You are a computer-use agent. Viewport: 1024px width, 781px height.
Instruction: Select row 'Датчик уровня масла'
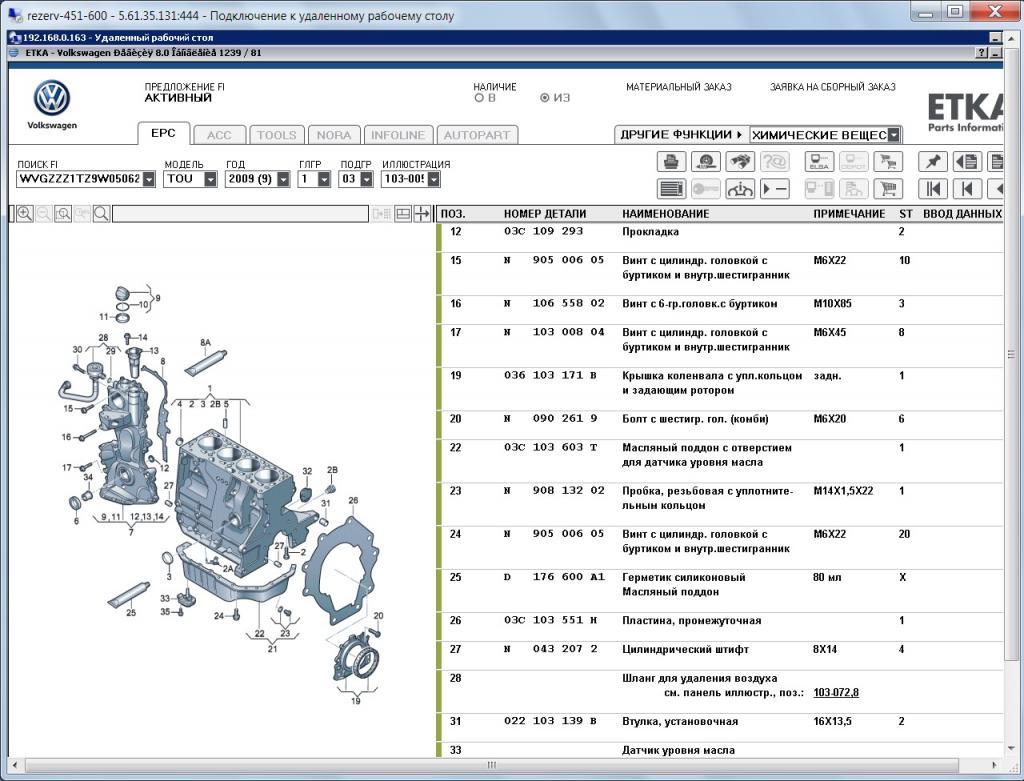point(722,750)
